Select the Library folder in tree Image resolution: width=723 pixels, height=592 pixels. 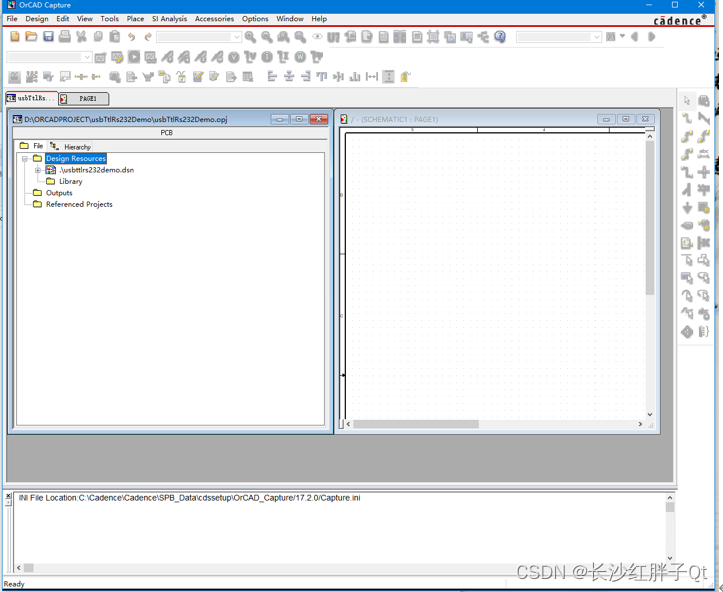[71, 182]
